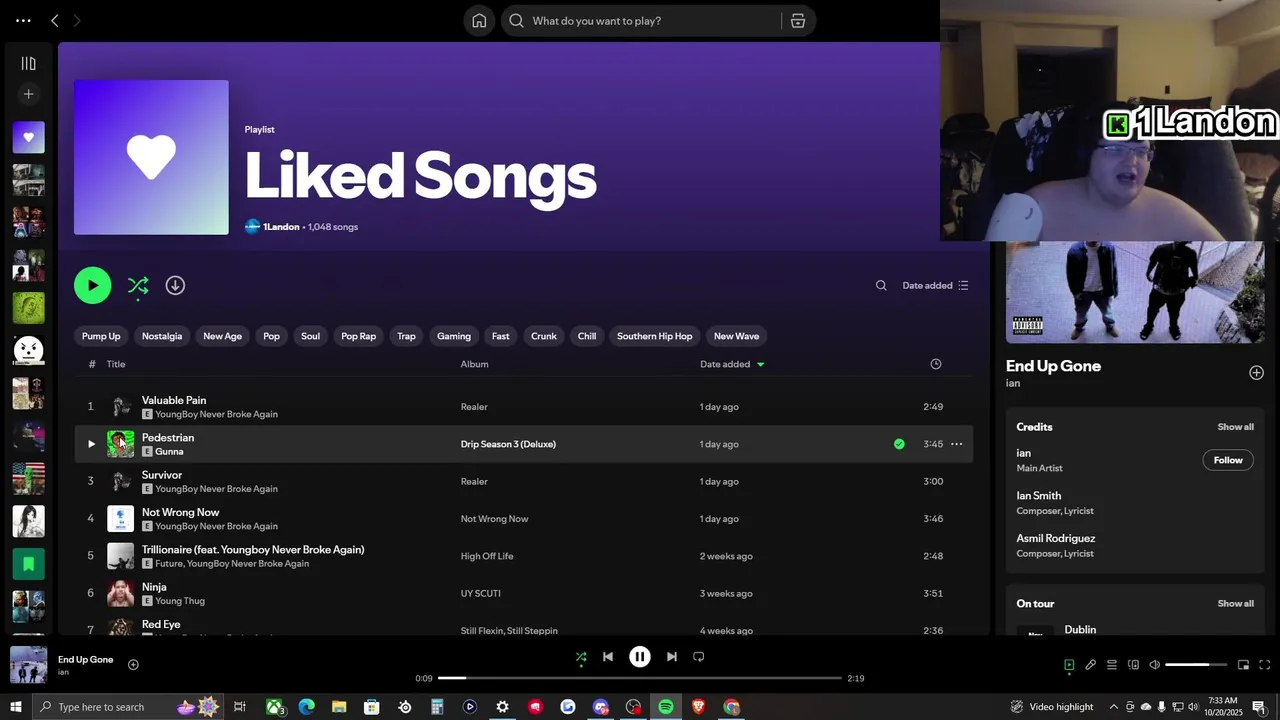
Task: Open artist Gunna link
Action: pyautogui.click(x=169, y=452)
